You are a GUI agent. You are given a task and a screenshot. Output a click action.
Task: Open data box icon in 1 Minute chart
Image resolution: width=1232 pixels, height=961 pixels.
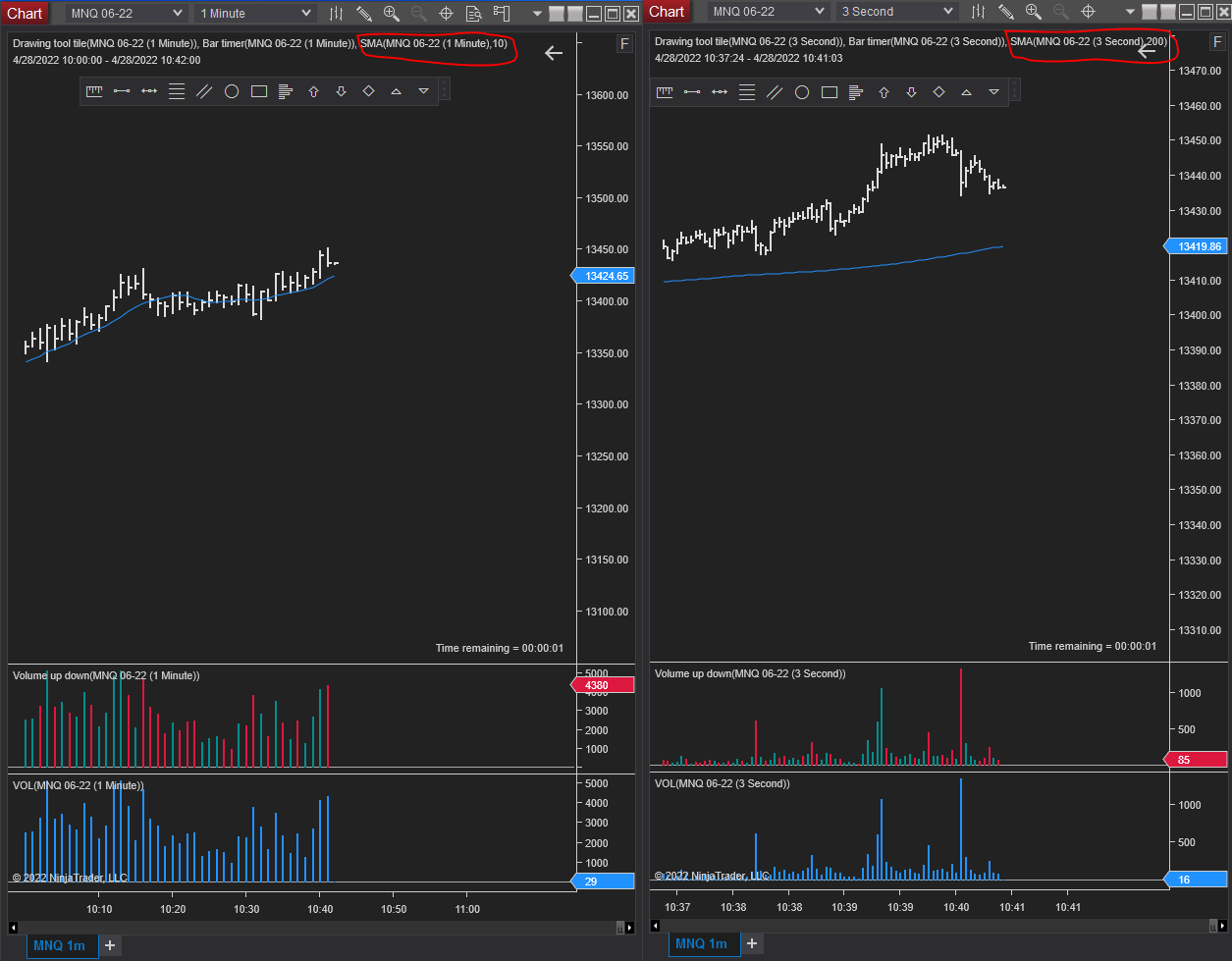(473, 13)
